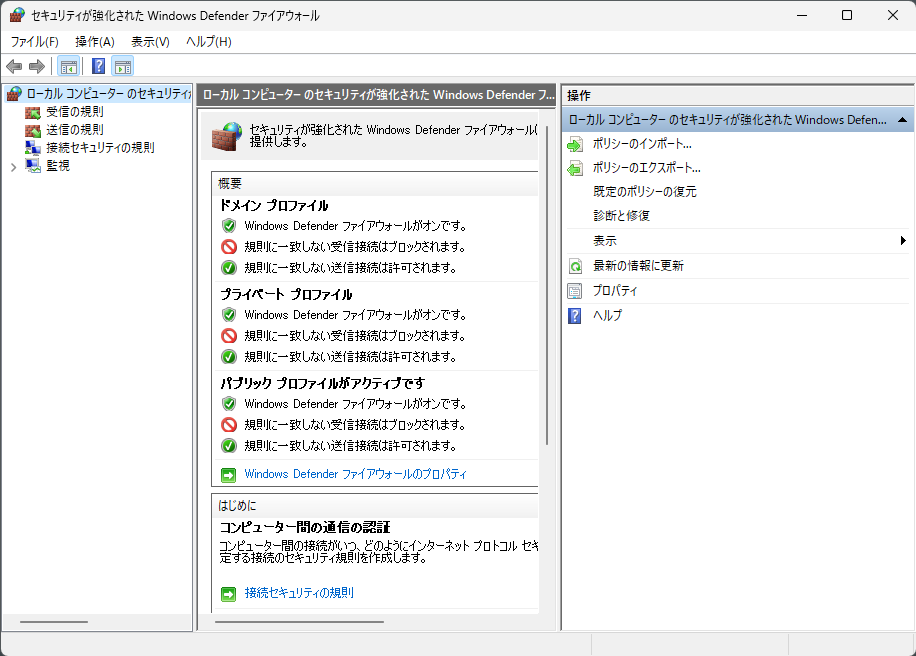This screenshot has width=916, height=656.
Task: Click the Forward arrow toolbar icon
Action: tap(37, 67)
